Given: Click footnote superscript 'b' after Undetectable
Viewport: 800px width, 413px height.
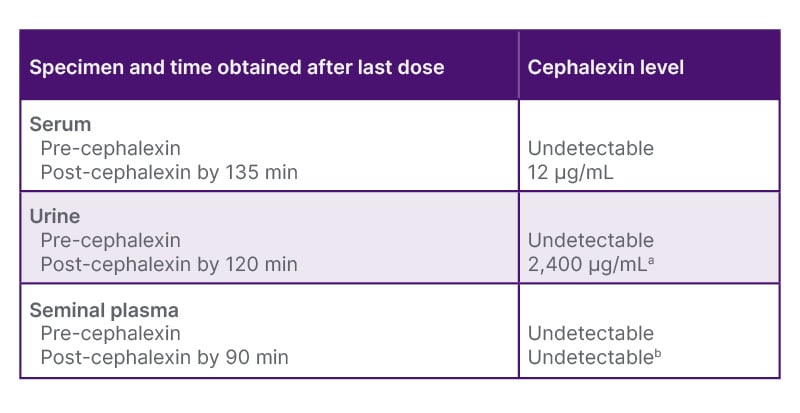Looking at the screenshot, I should click(658, 353).
